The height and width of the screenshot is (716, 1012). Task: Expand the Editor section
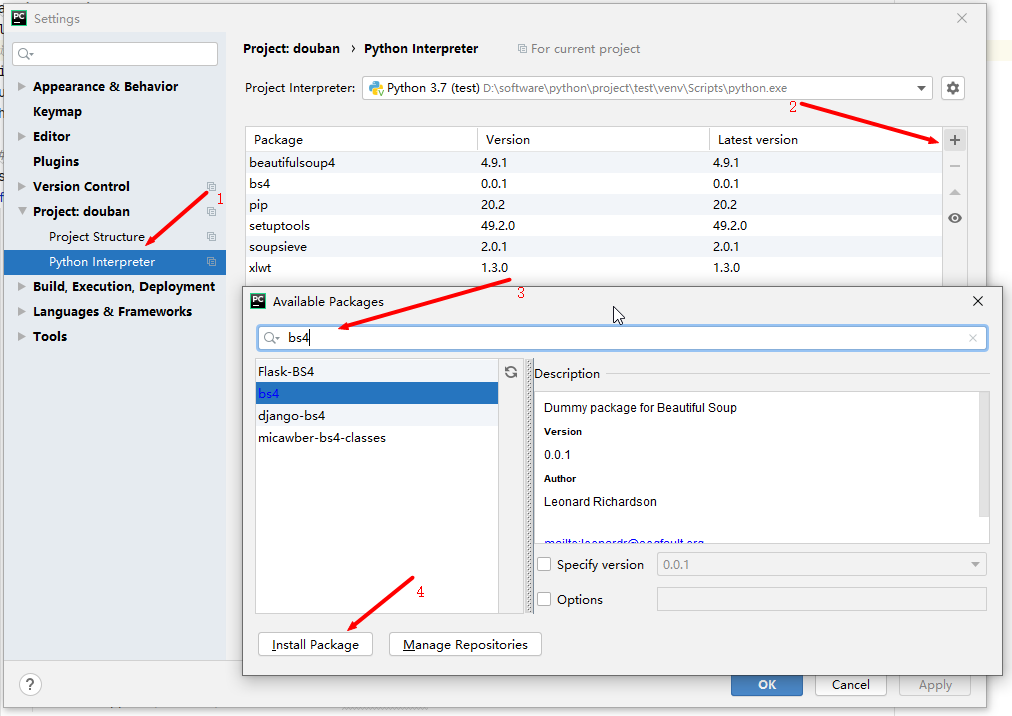[x=22, y=136]
